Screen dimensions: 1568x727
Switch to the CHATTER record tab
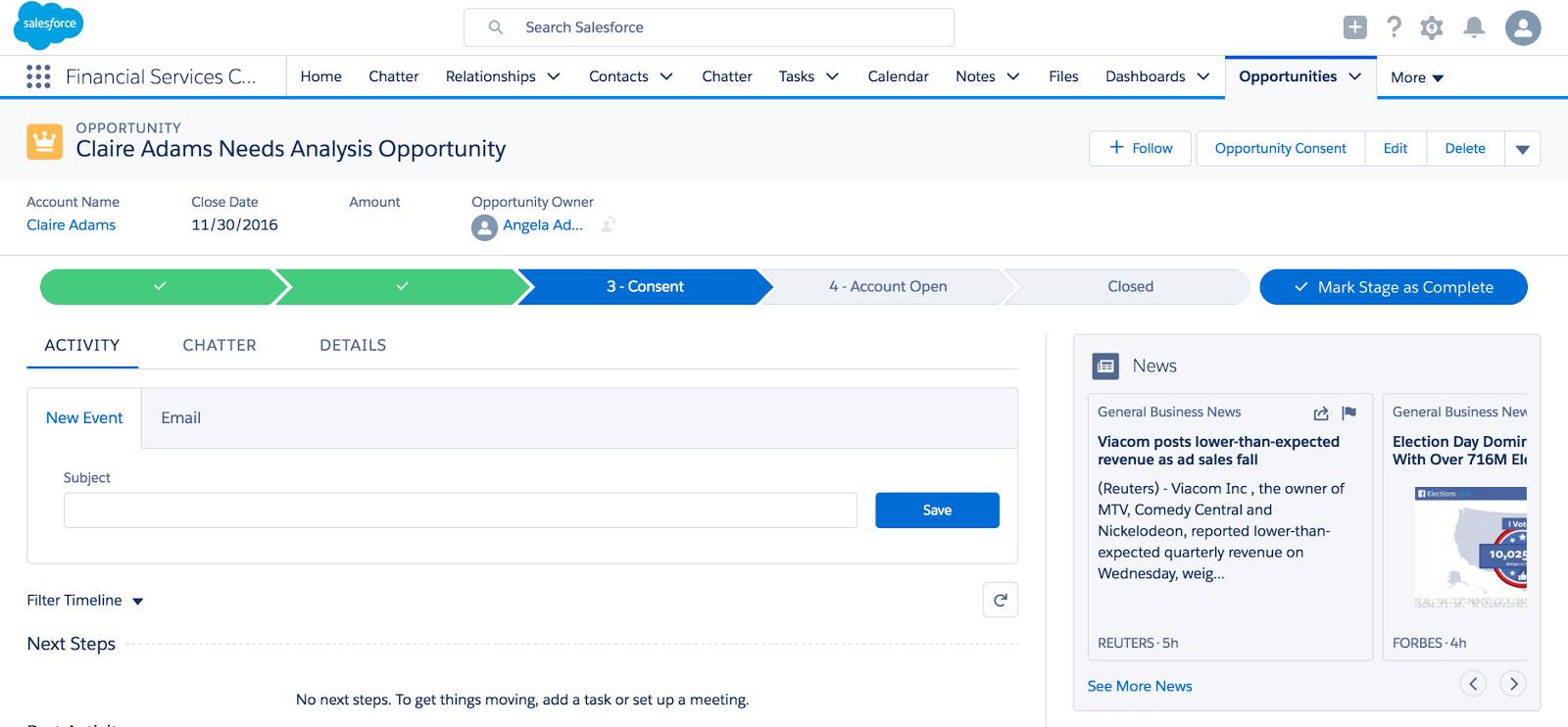(x=220, y=345)
